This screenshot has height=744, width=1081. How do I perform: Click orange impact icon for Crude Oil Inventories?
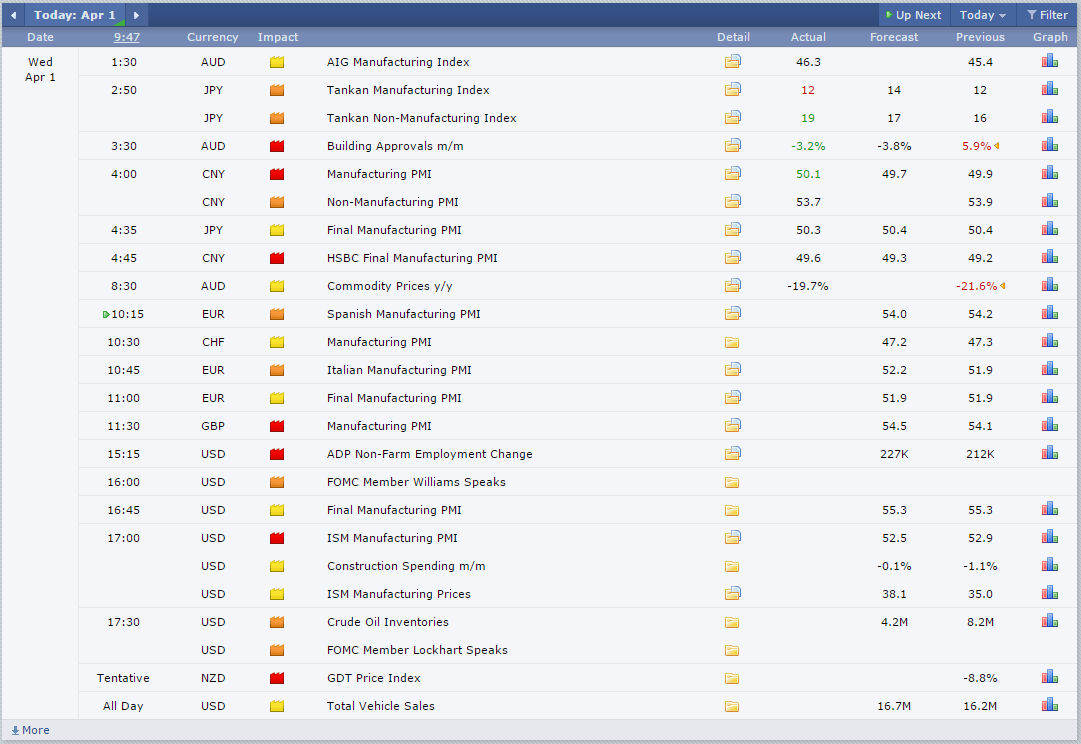(277, 622)
